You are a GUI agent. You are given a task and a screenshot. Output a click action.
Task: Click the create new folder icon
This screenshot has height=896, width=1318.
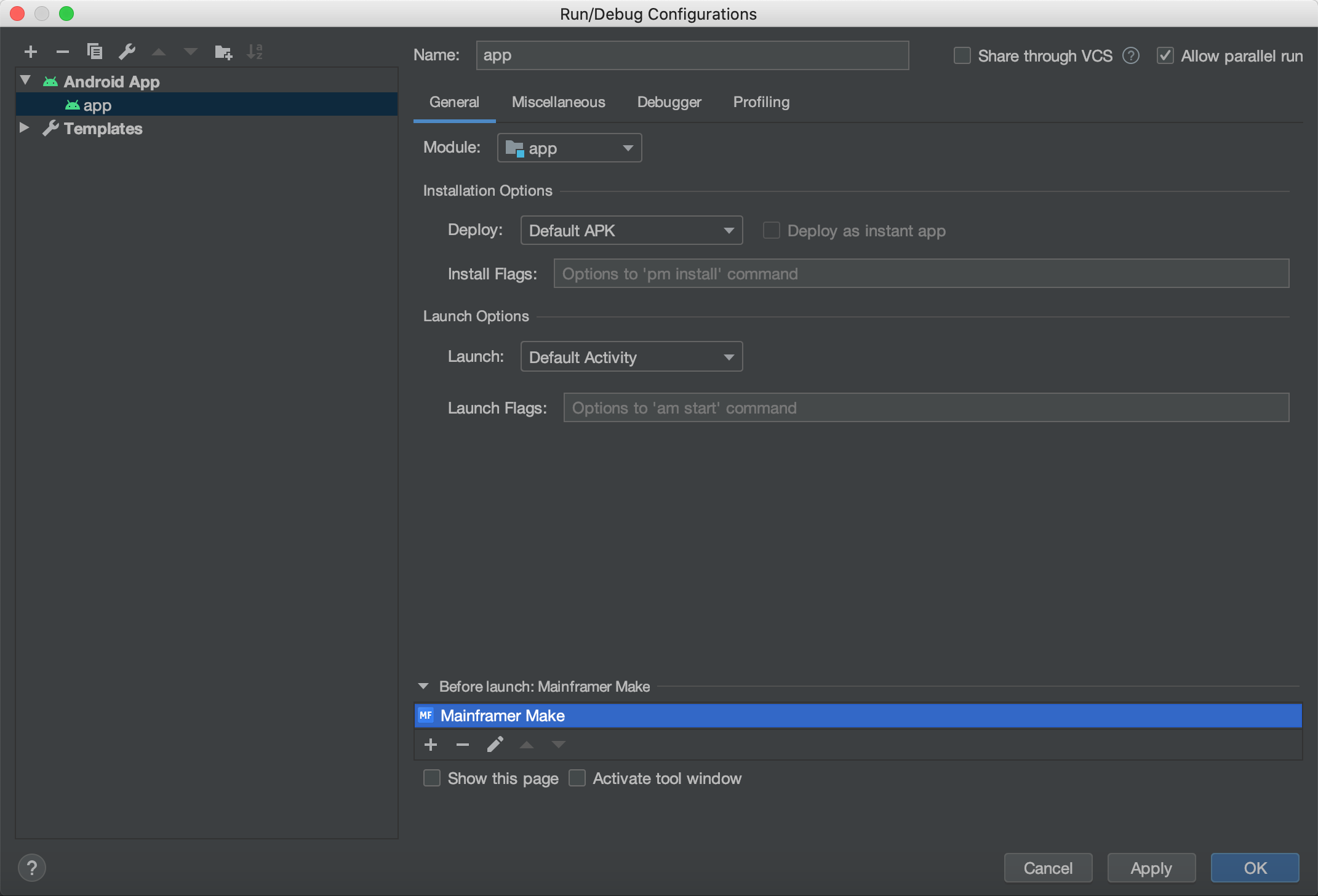click(223, 52)
